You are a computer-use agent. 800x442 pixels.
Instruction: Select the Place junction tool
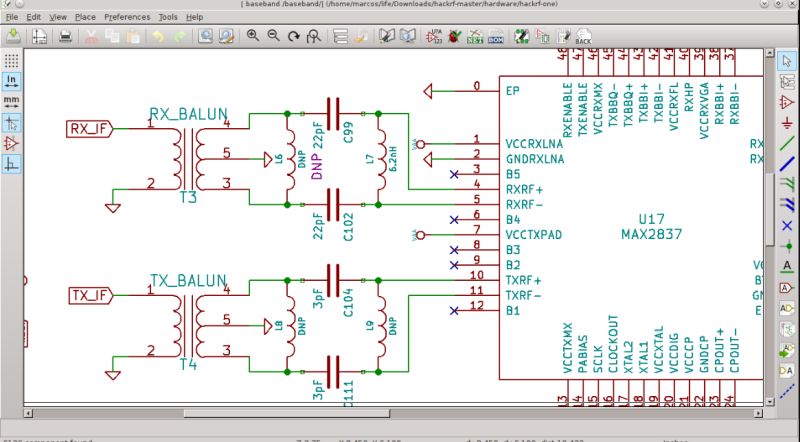coord(787,247)
